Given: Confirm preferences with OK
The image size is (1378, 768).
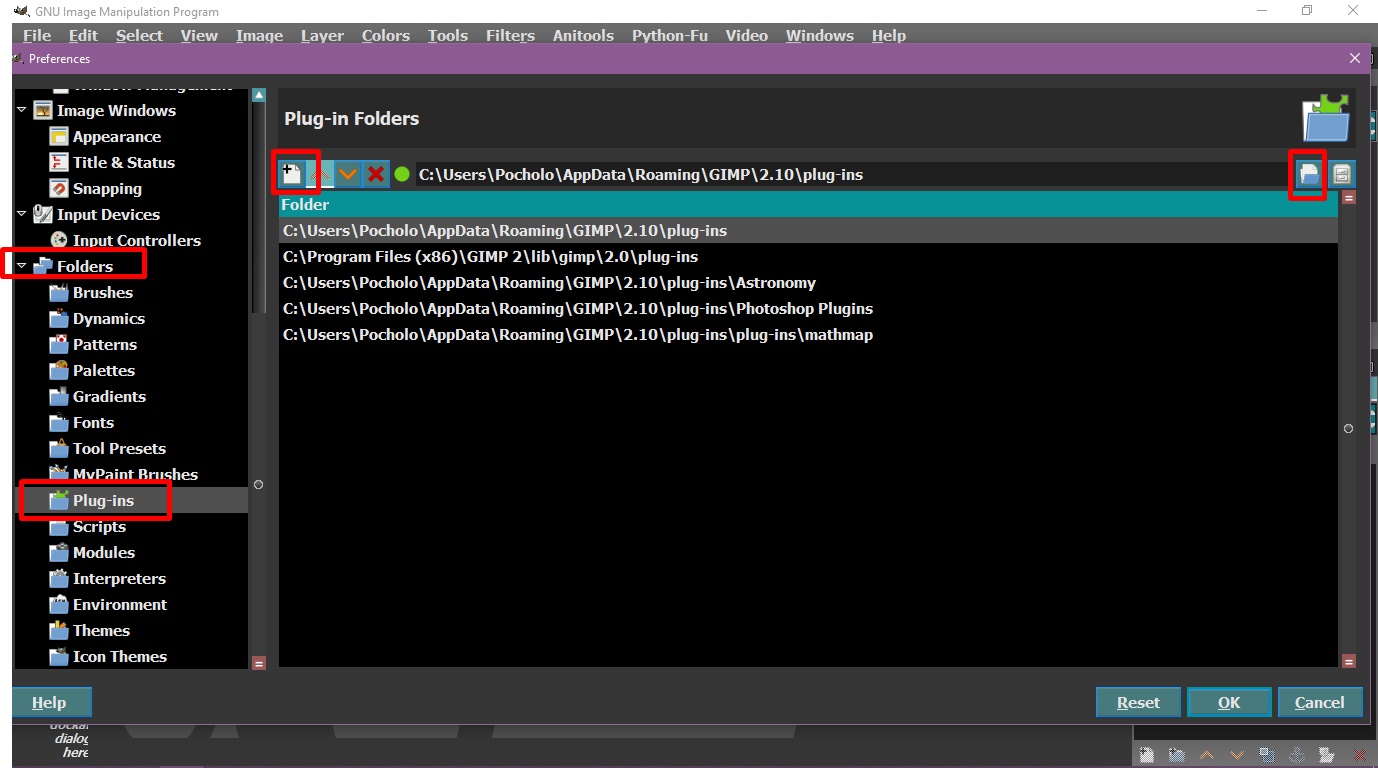Looking at the screenshot, I should tap(1229, 702).
